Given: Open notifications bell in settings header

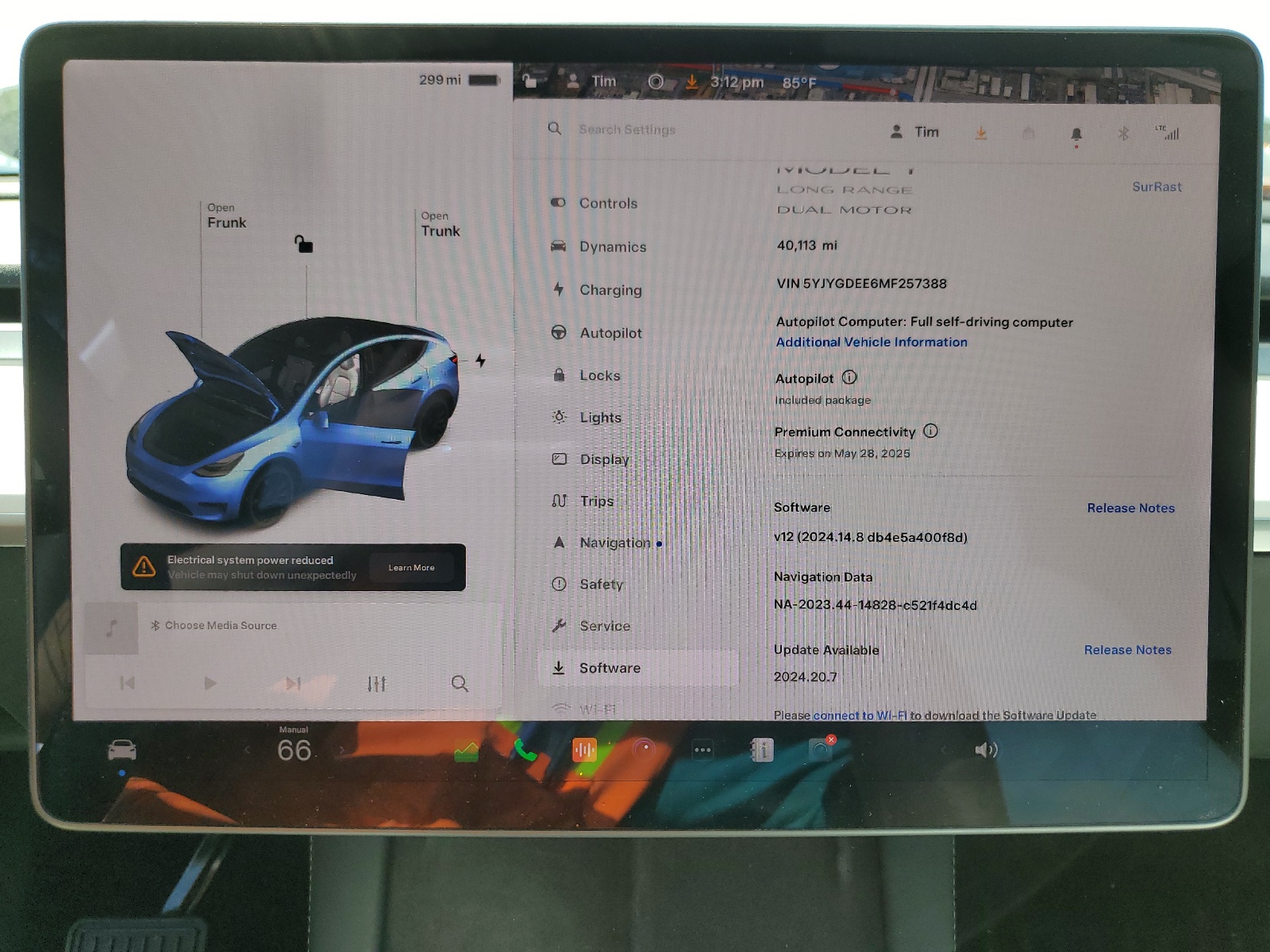Looking at the screenshot, I should point(1076,135).
